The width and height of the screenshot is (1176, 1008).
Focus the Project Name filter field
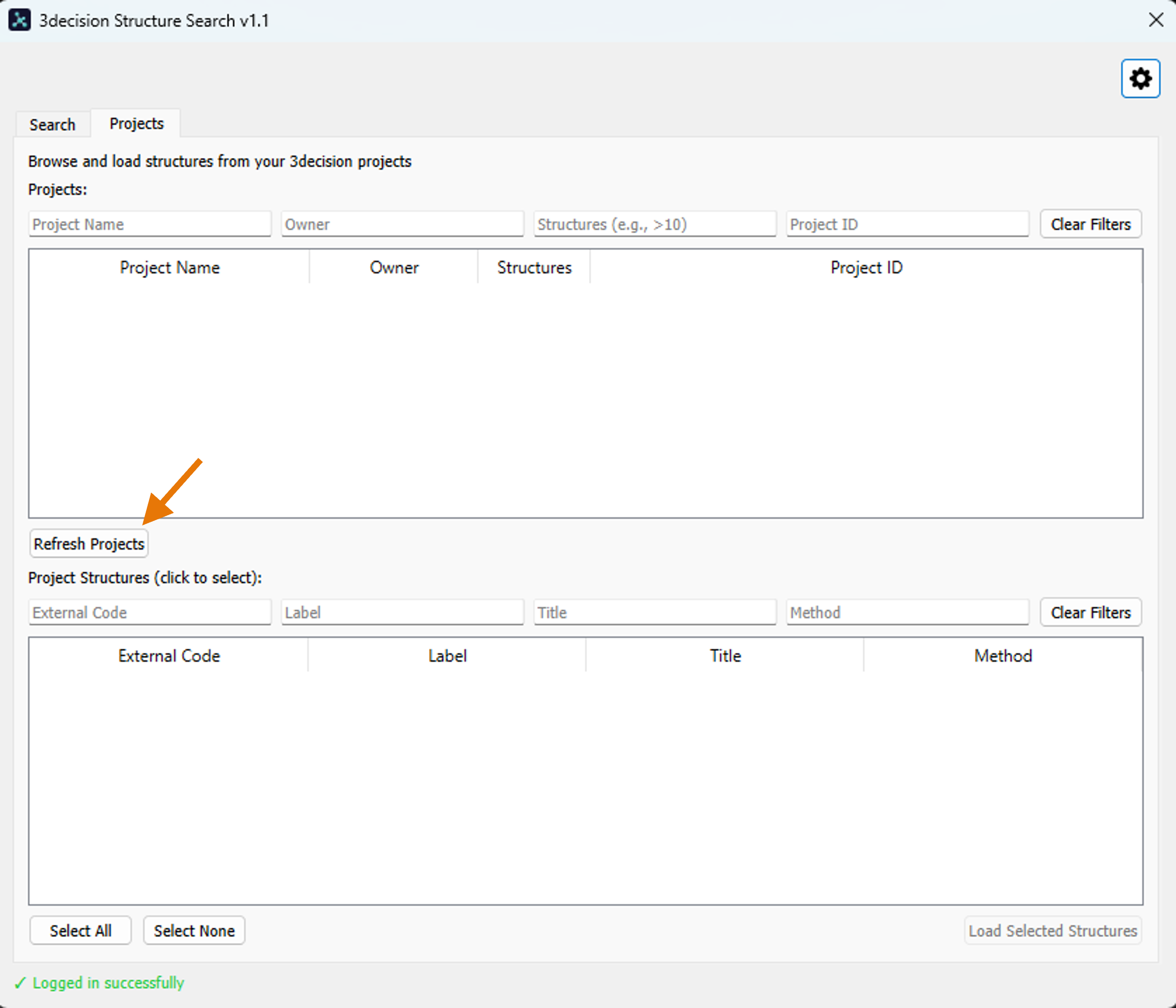click(150, 224)
